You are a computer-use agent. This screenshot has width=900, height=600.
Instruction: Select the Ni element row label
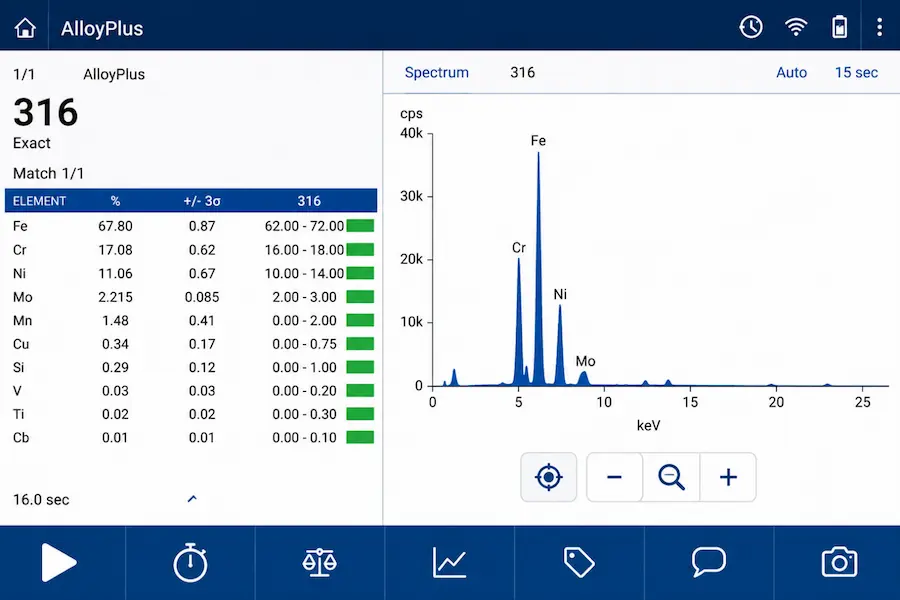coord(20,273)
